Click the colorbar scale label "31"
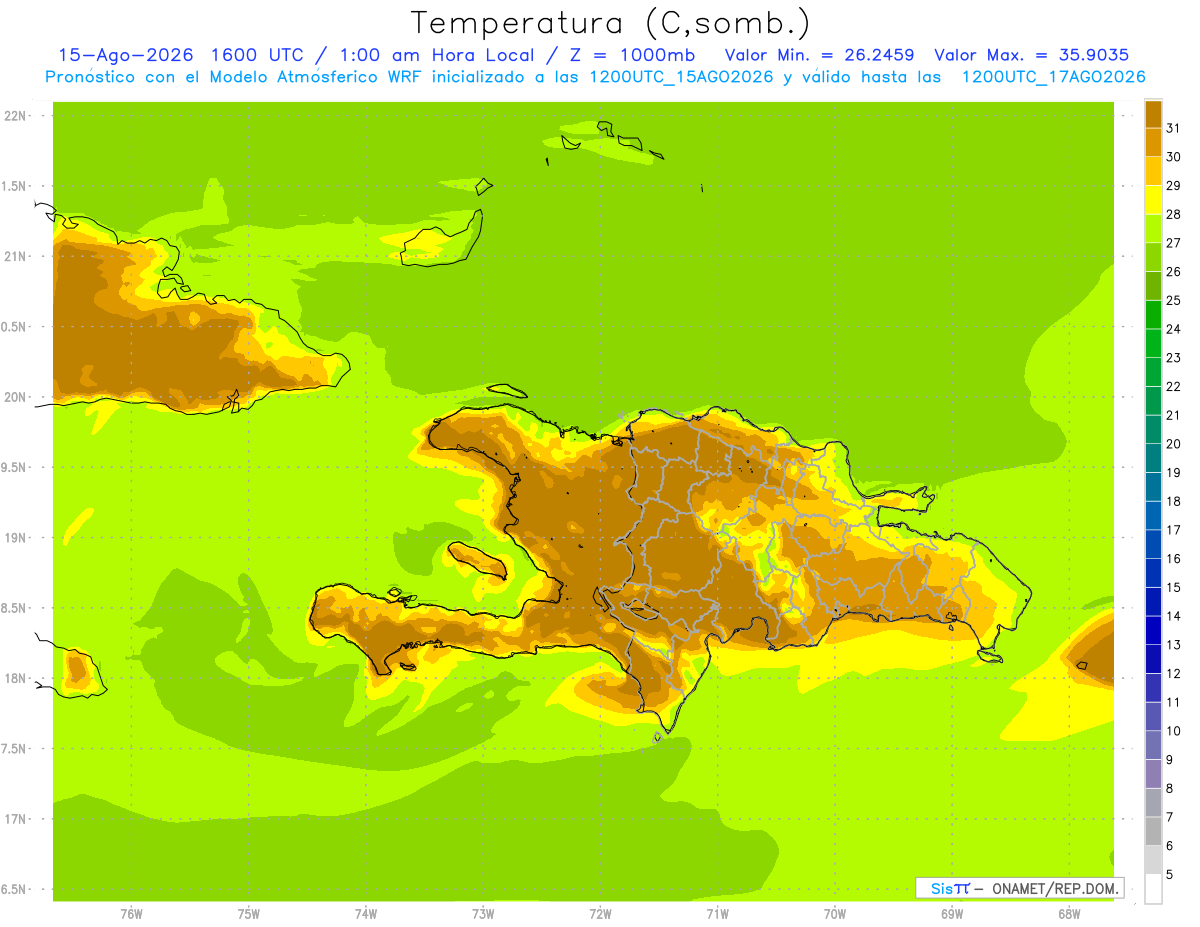Screen dimensions: 1200x927 pyautogui.click(x=1173, y=128)
